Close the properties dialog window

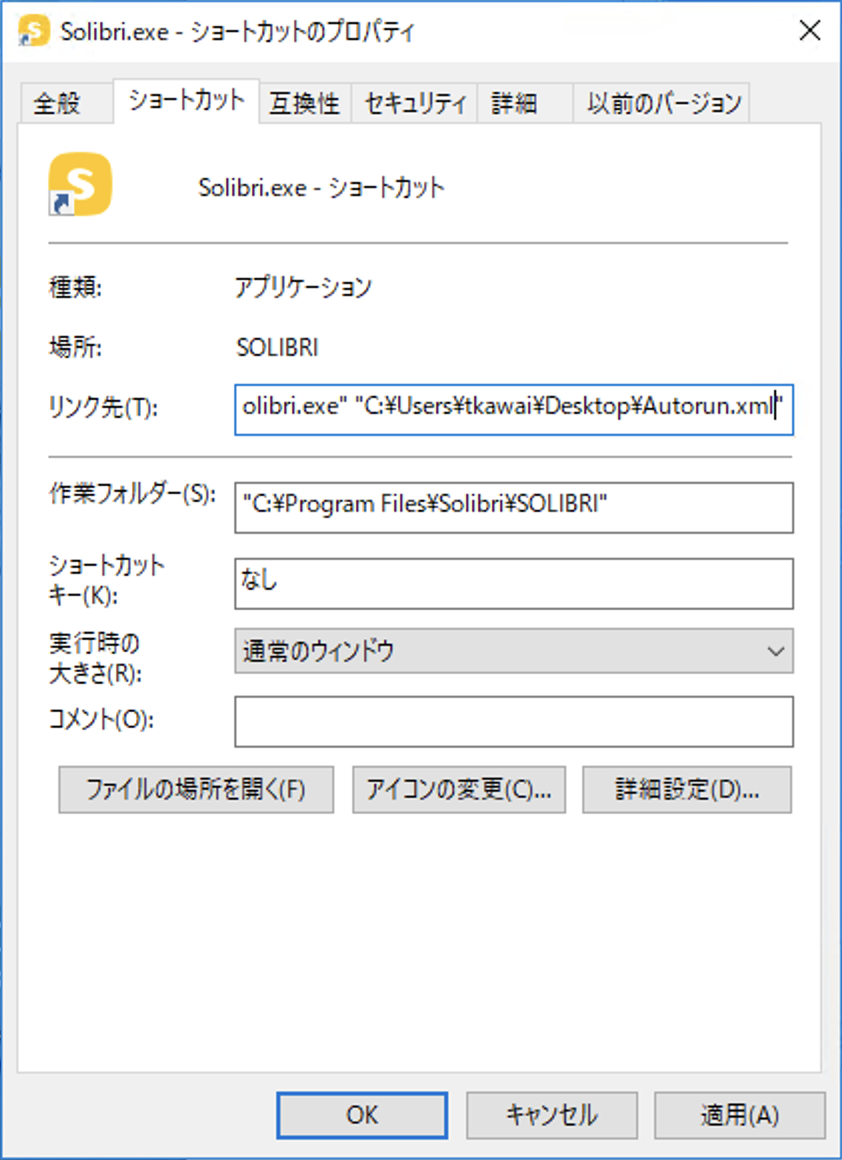pyautogui.click(x=810, y=30)
